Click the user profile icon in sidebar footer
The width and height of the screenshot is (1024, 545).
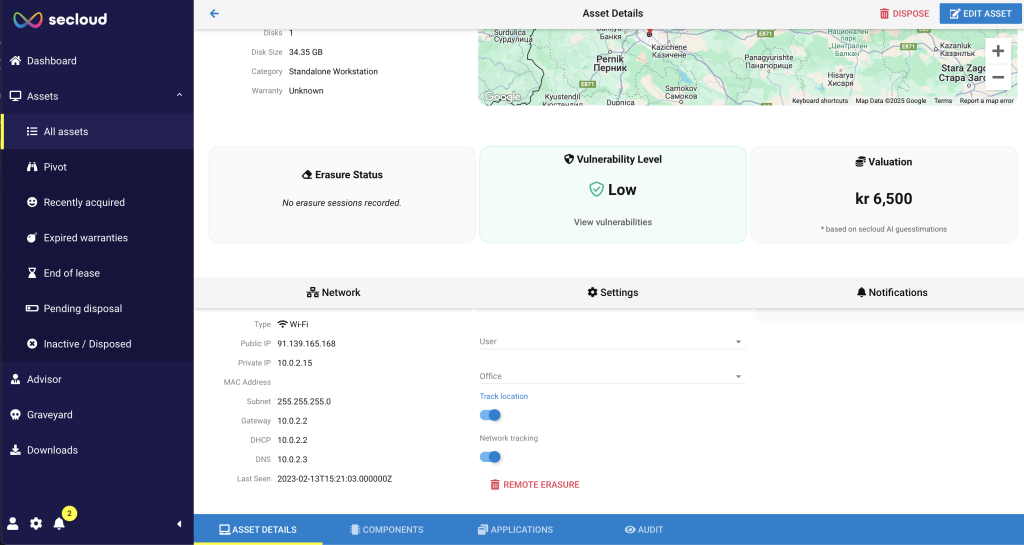(13, 523)
